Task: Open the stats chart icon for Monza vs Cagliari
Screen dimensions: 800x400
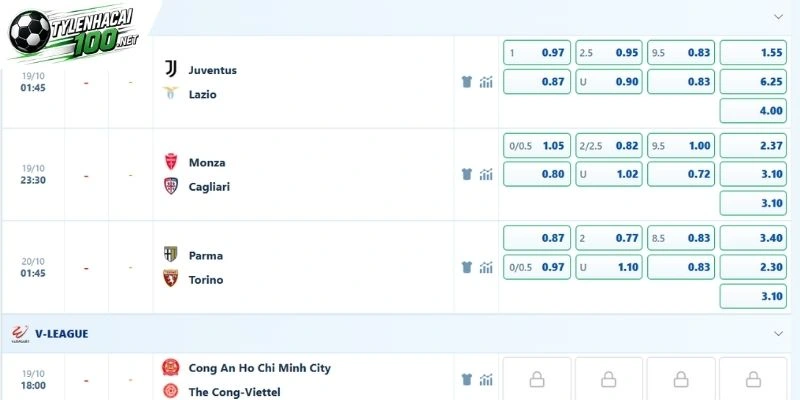Action: click(486, 174)
